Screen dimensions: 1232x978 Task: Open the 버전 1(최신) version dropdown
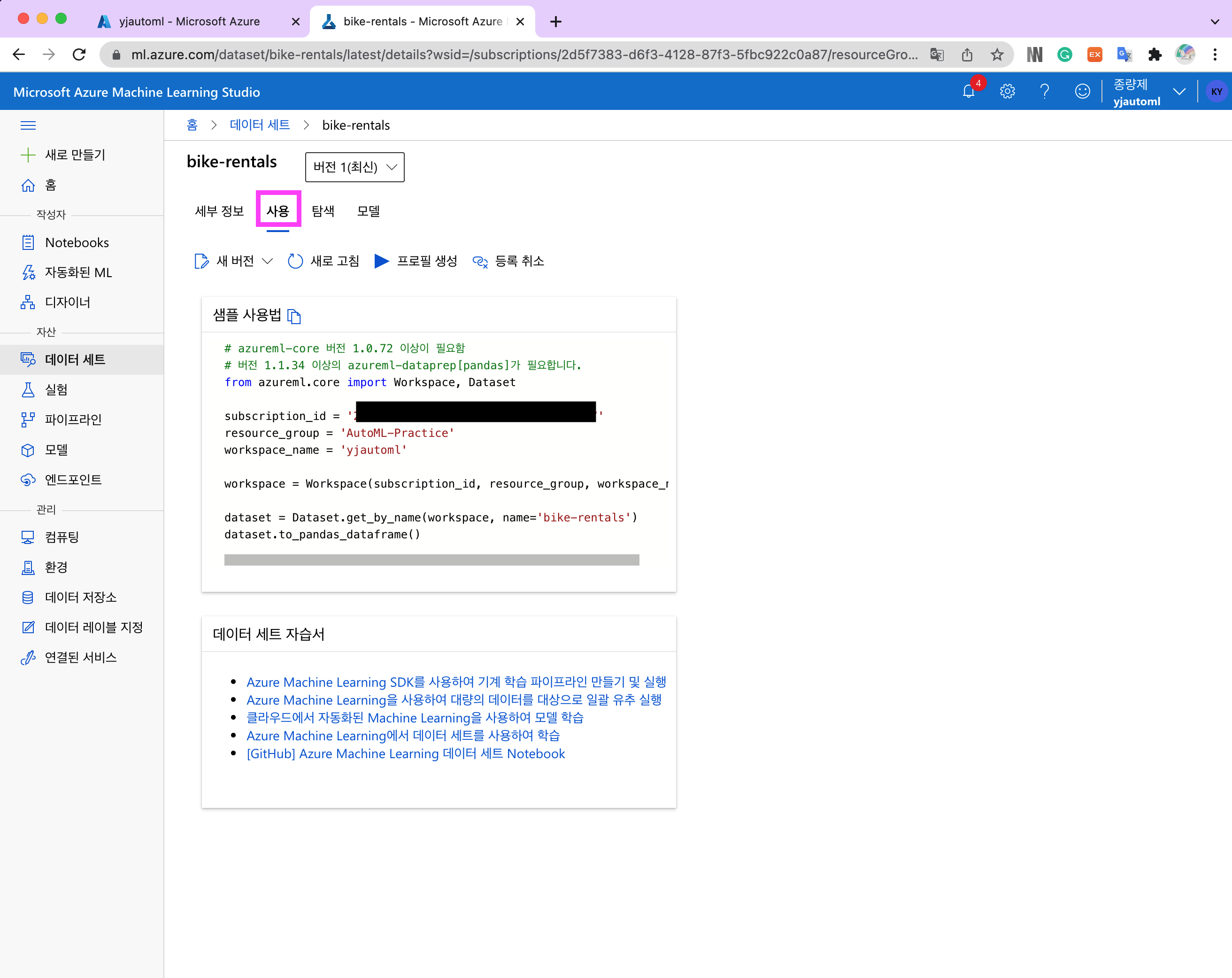pos(354,167)
